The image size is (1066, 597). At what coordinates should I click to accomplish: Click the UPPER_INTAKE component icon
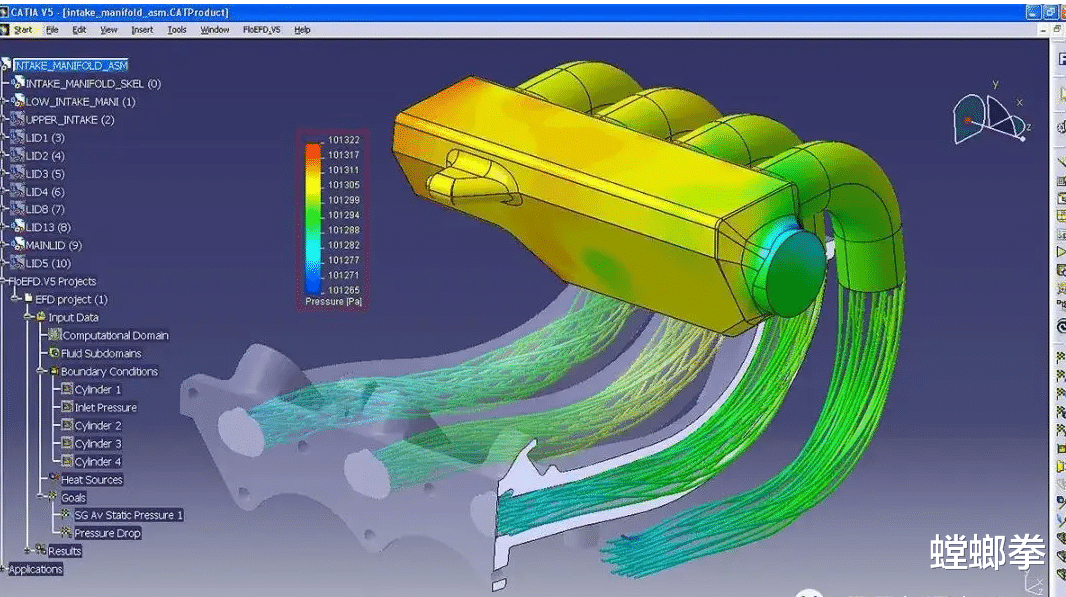(18, 118)
